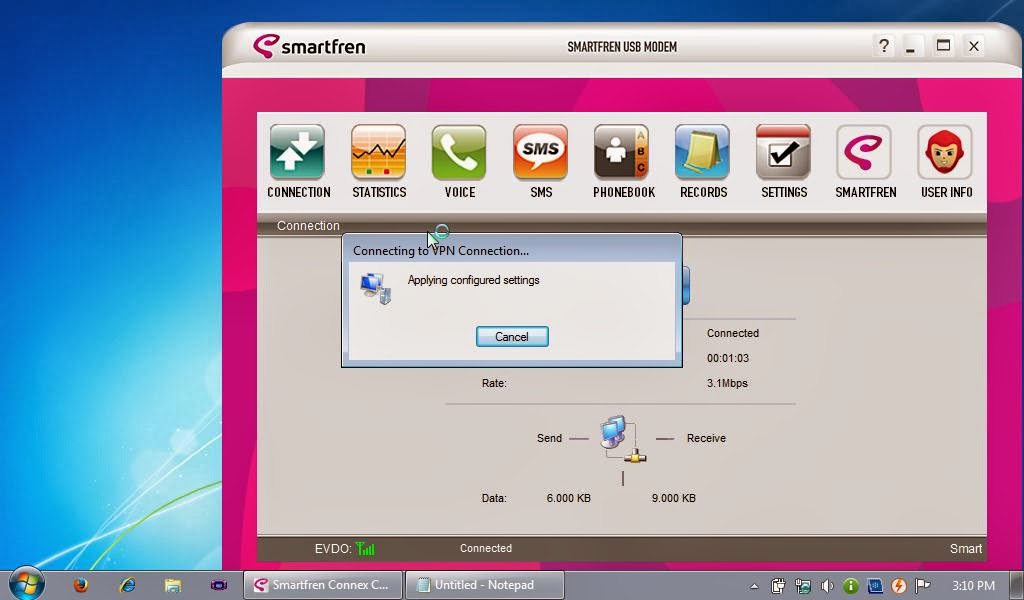Open the purple pinned taskbar app

(x=219, y=585)
